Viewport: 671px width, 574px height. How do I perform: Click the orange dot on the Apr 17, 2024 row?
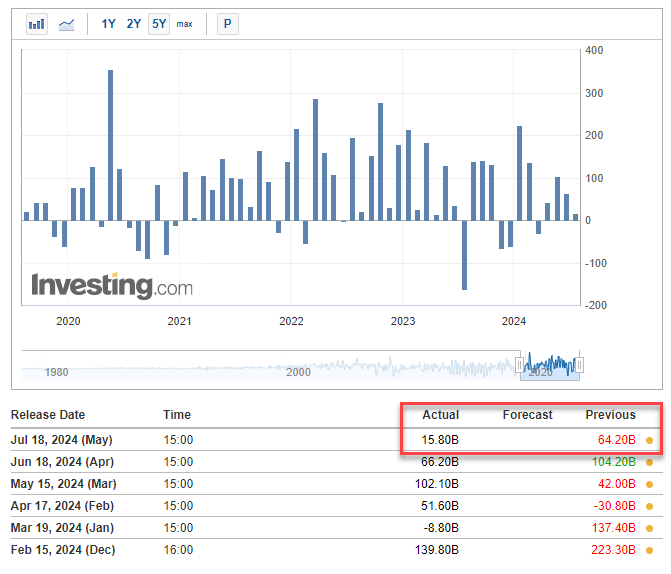(650, 506)
